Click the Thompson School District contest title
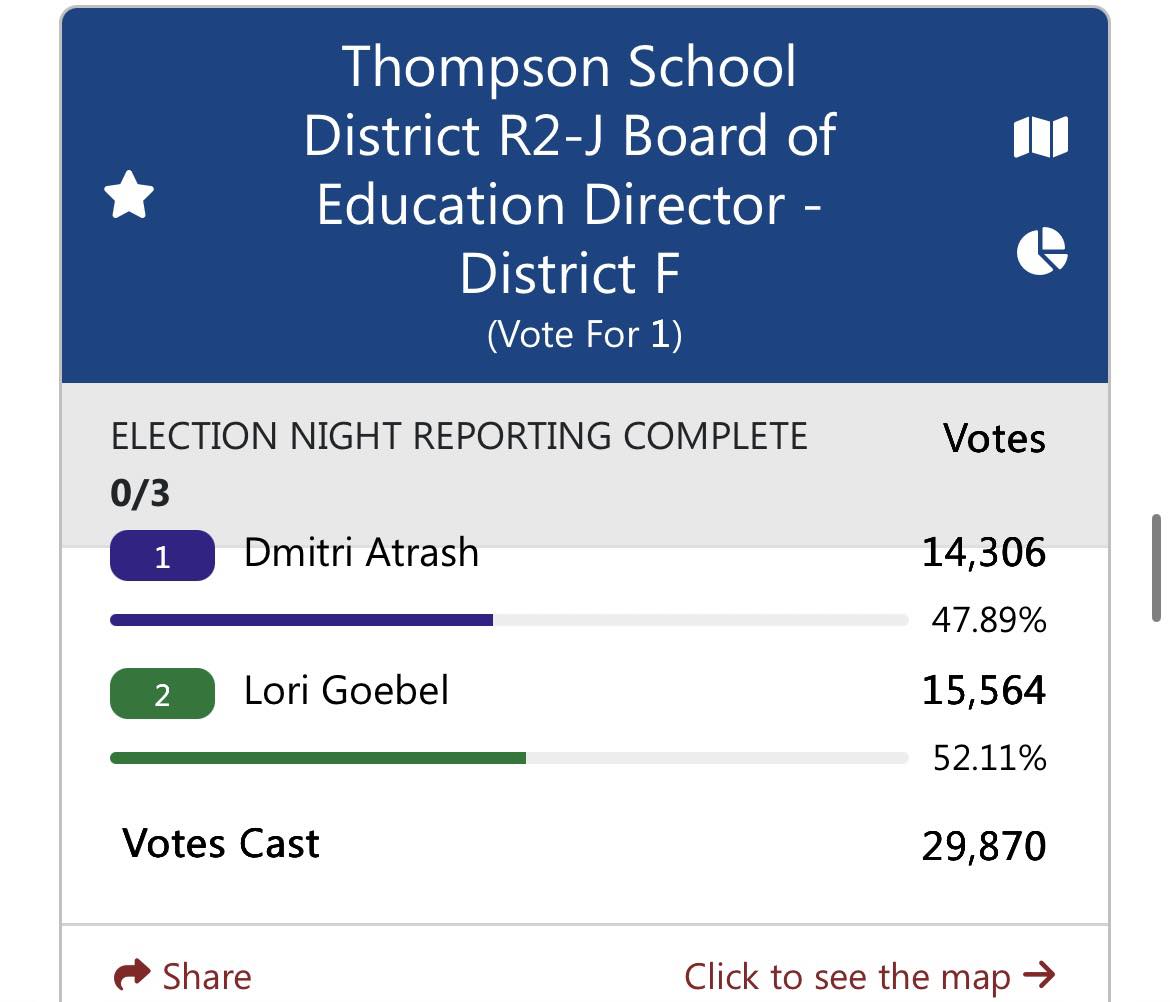Viewport: 1170px width, 1002px height. coord(569,169)
